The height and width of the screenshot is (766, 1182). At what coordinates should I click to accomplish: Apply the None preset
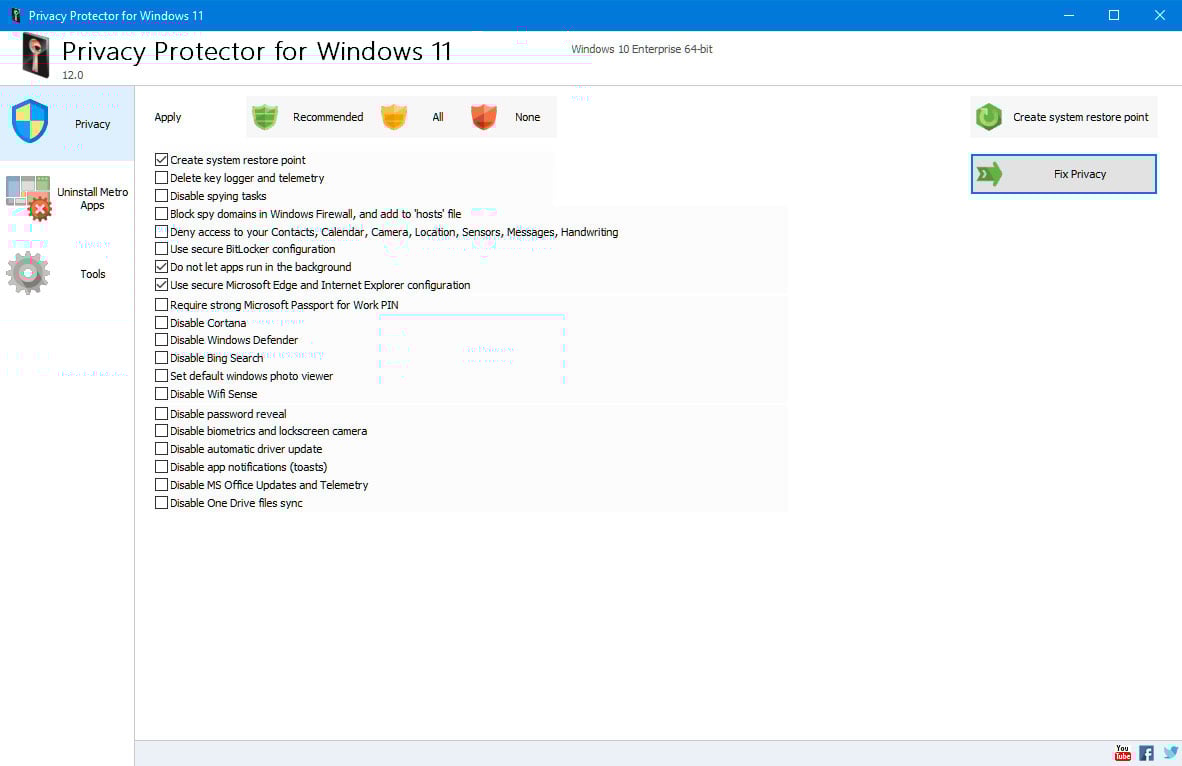(509, 117)
